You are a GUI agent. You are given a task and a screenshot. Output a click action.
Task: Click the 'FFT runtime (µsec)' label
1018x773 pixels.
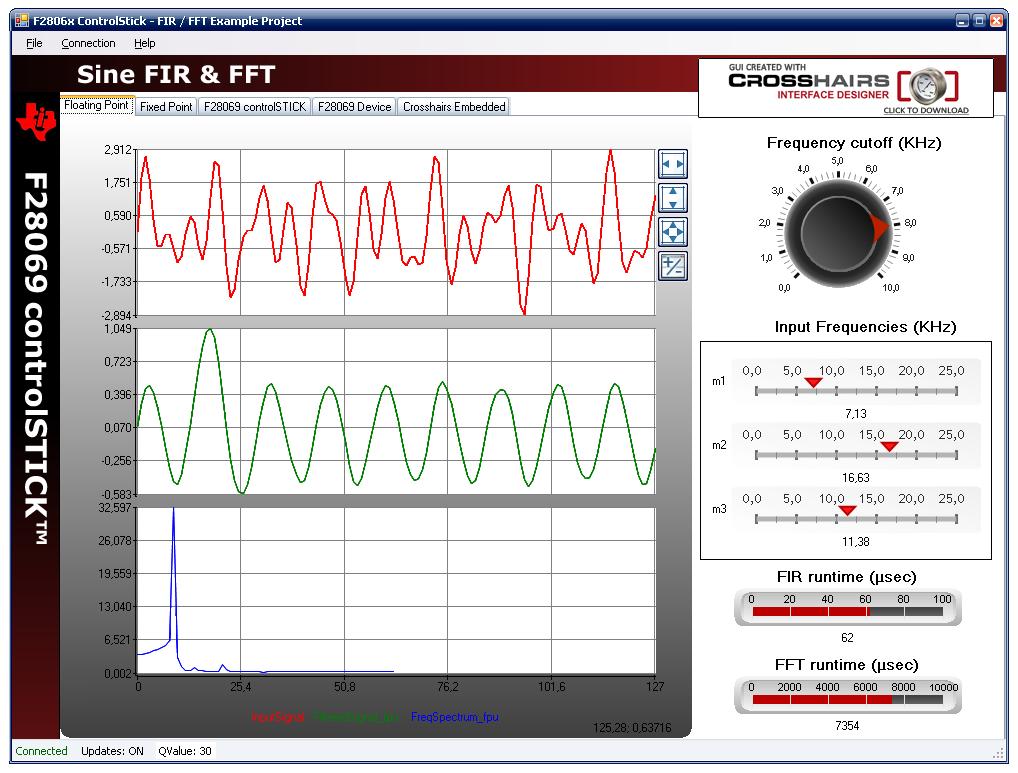847,665
